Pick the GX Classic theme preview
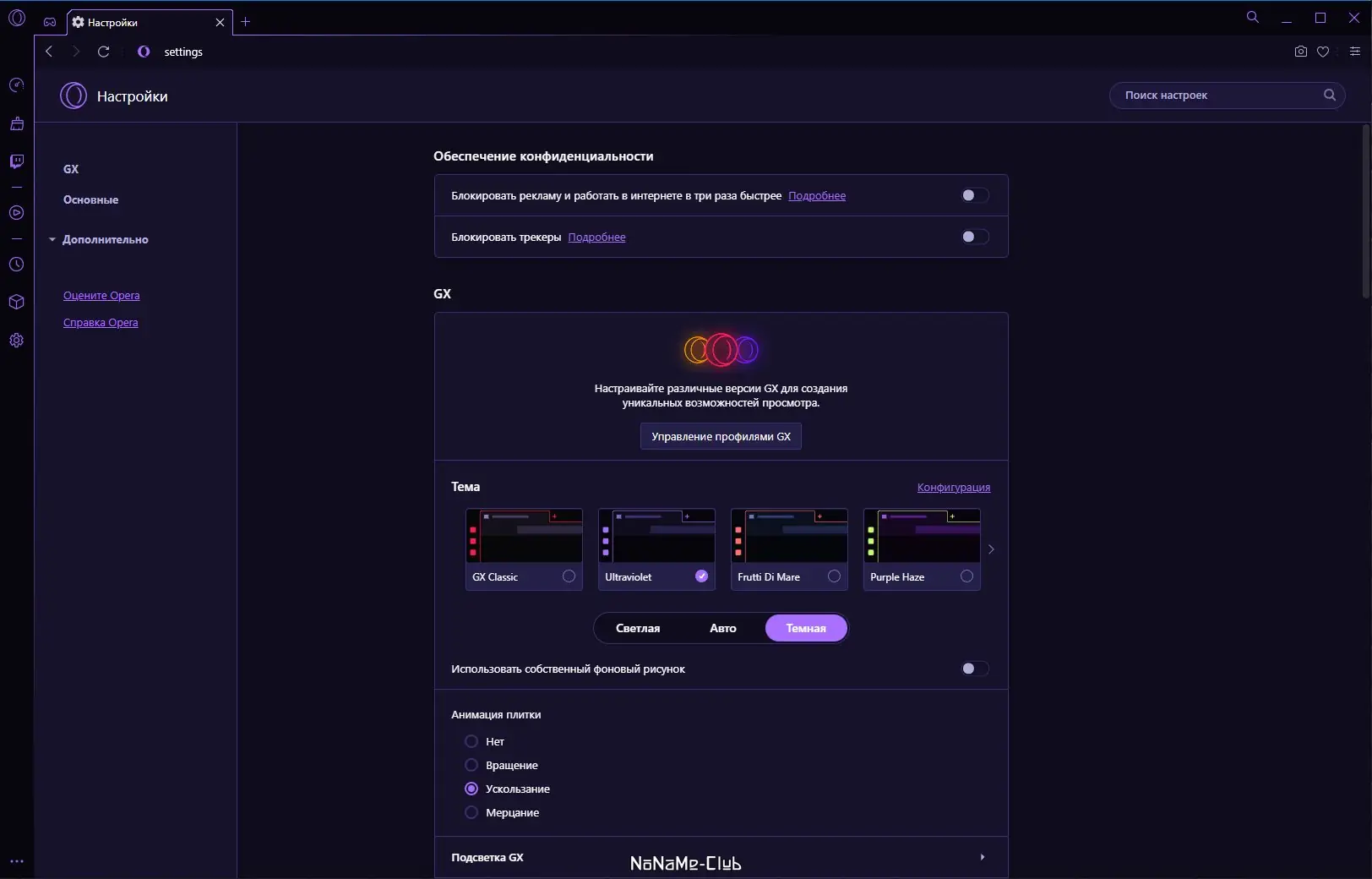This screenshot has height=879, width=1372. coord(524,536)
